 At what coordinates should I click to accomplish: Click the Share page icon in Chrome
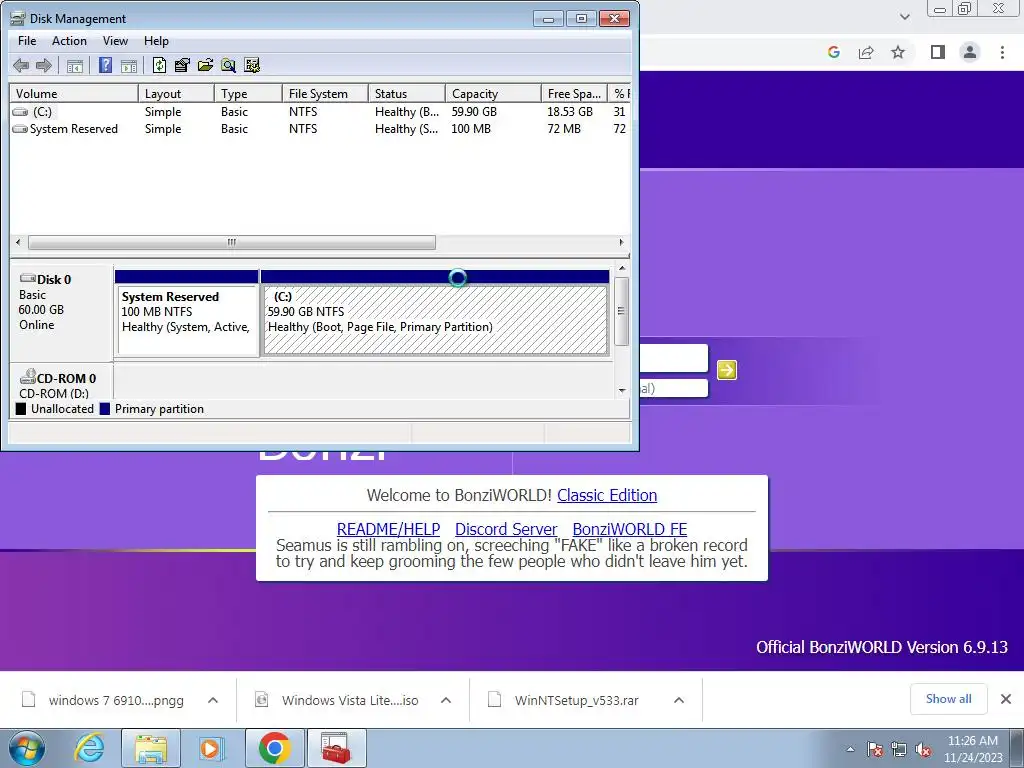pos(866,52)
